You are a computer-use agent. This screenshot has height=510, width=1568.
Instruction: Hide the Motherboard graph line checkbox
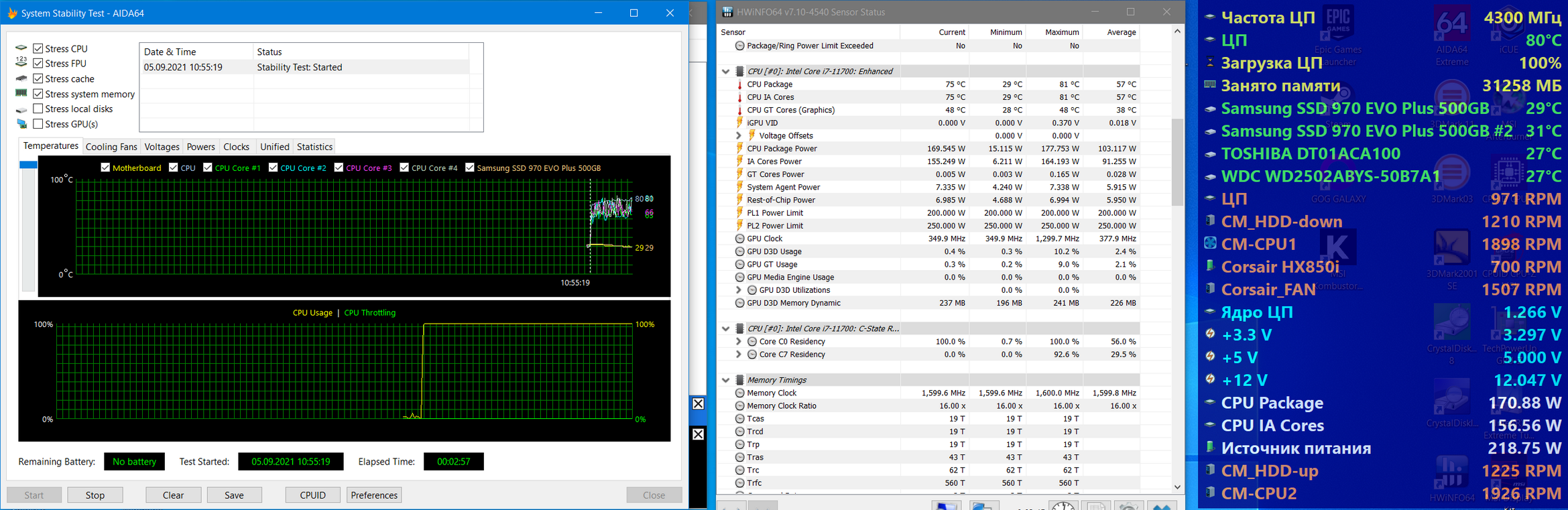(x=105, y=168)
